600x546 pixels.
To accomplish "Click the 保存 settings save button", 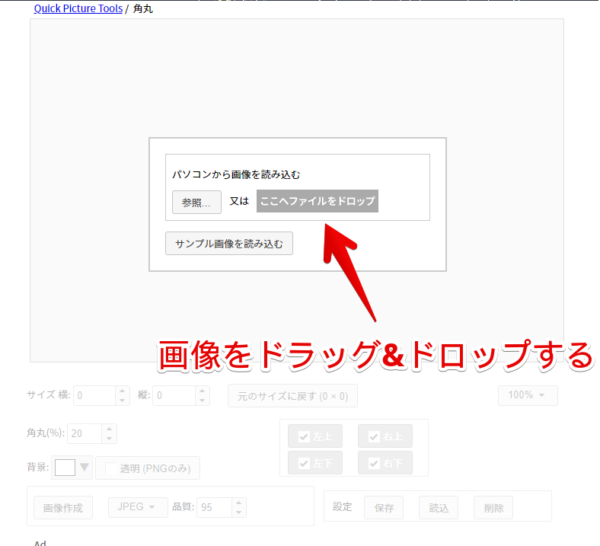I will [x=384, y=508].
